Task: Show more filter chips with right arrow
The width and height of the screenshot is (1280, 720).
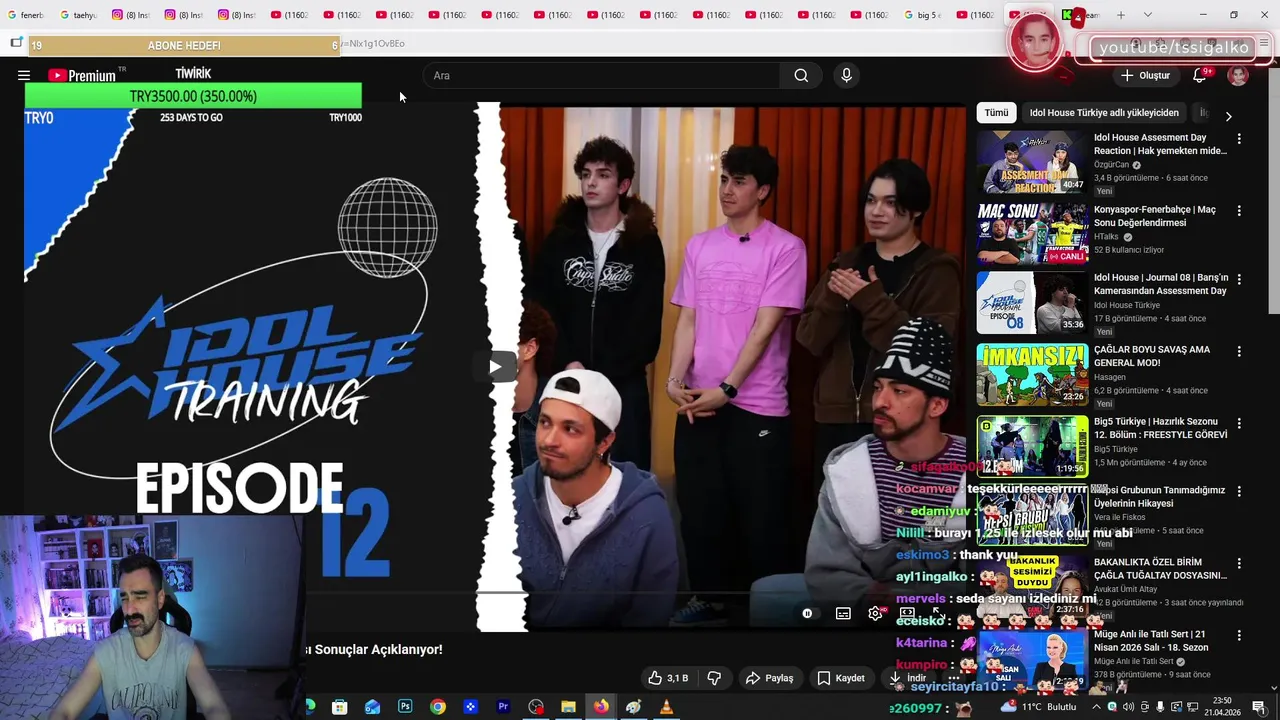Action: coord(1228,116)
